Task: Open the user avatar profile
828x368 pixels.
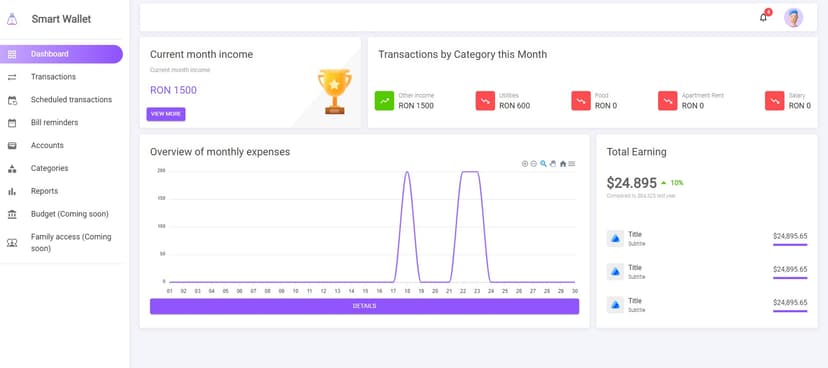Action: click(793, 17)
